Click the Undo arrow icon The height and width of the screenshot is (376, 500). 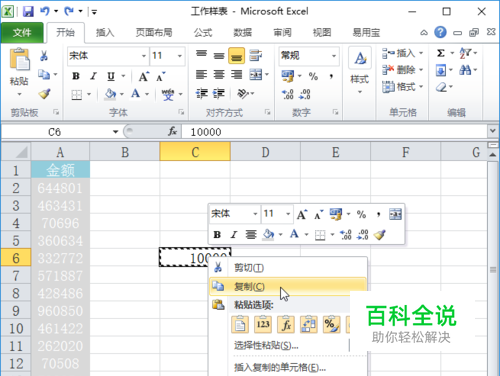pyautogui.click(x=45, y=12)
